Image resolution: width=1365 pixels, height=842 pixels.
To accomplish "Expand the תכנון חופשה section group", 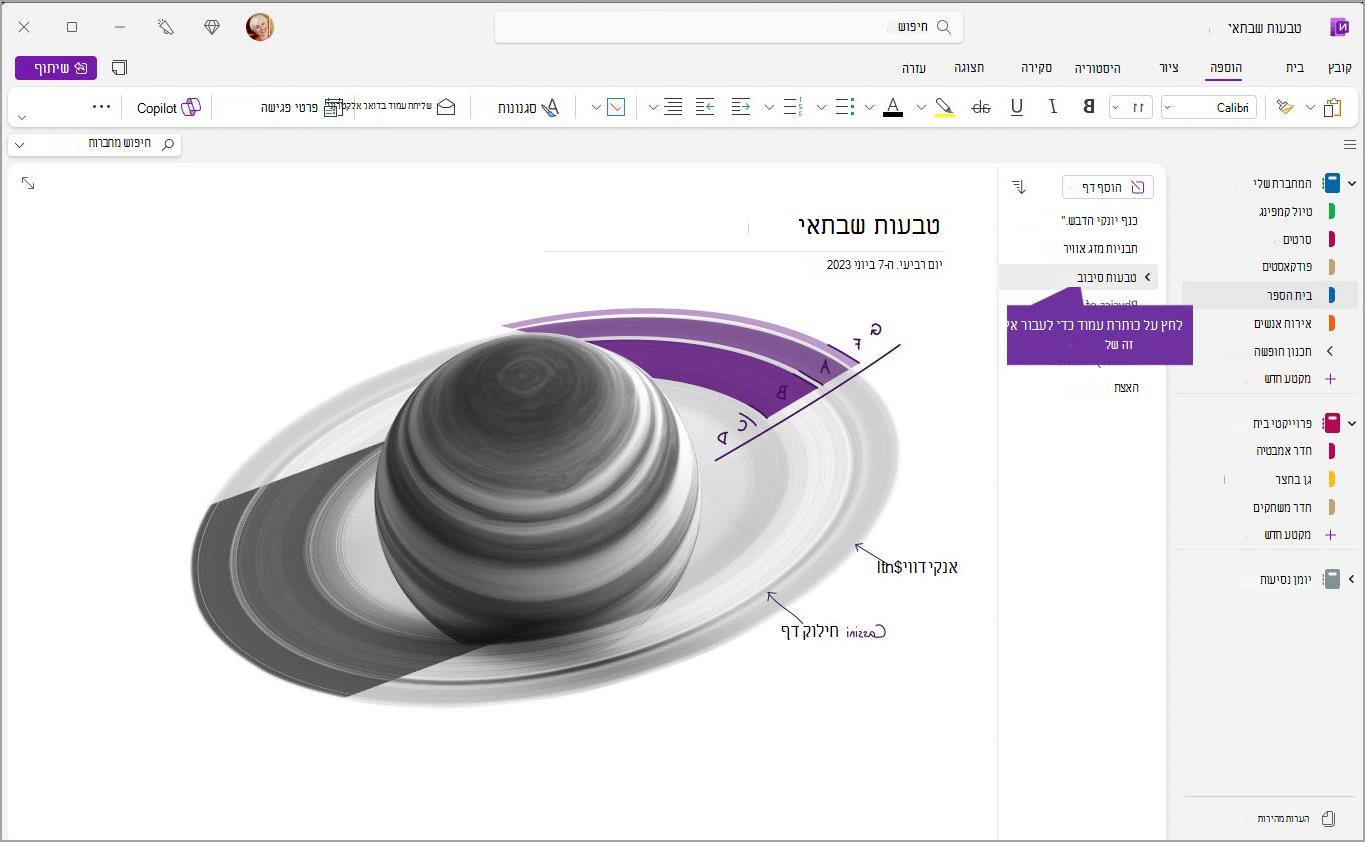I will coord(1330,351).
